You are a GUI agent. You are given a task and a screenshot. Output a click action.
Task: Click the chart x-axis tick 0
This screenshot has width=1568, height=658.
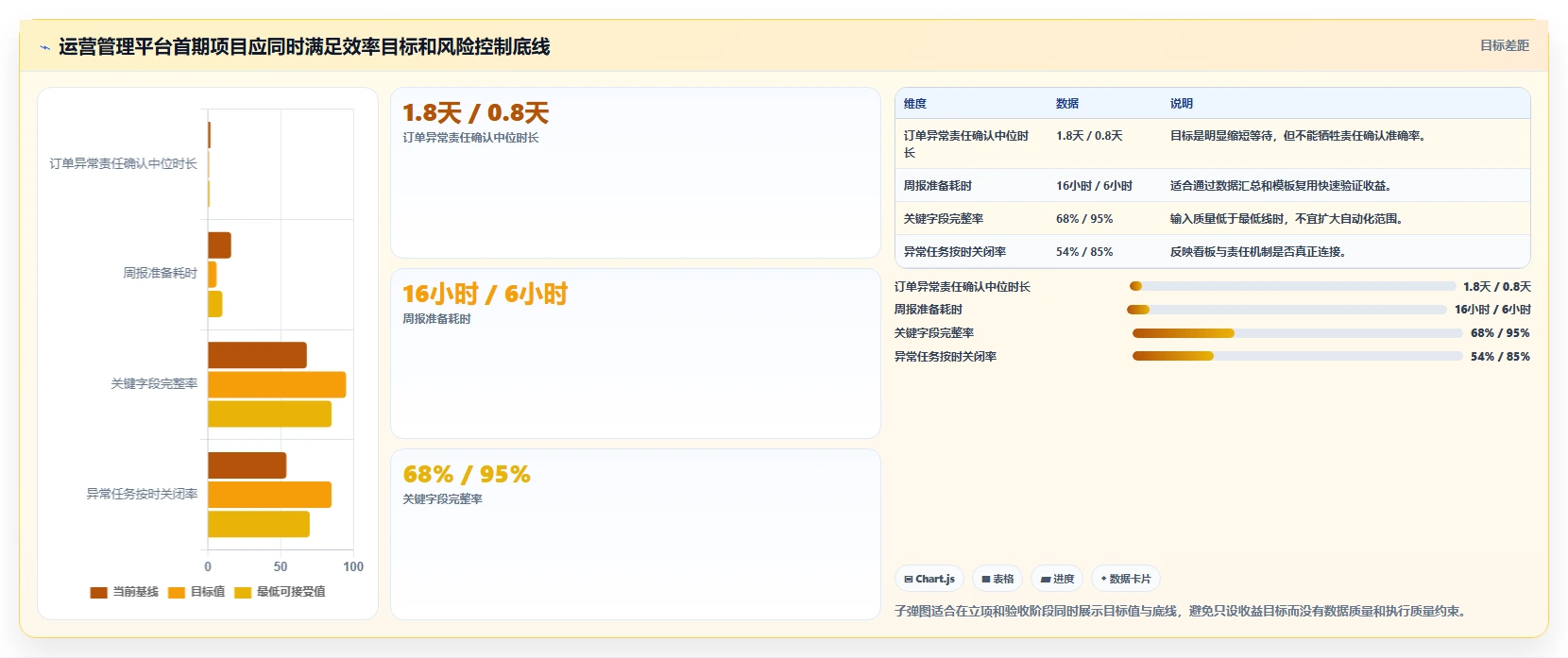click(208, 566)
